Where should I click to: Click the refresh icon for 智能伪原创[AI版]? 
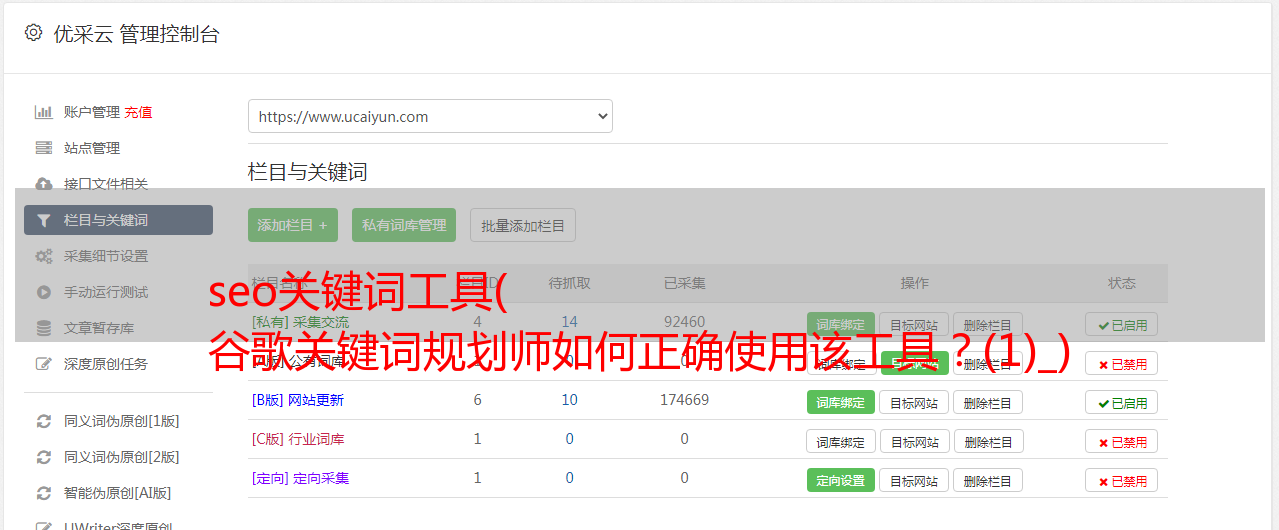tap(44, 493)
